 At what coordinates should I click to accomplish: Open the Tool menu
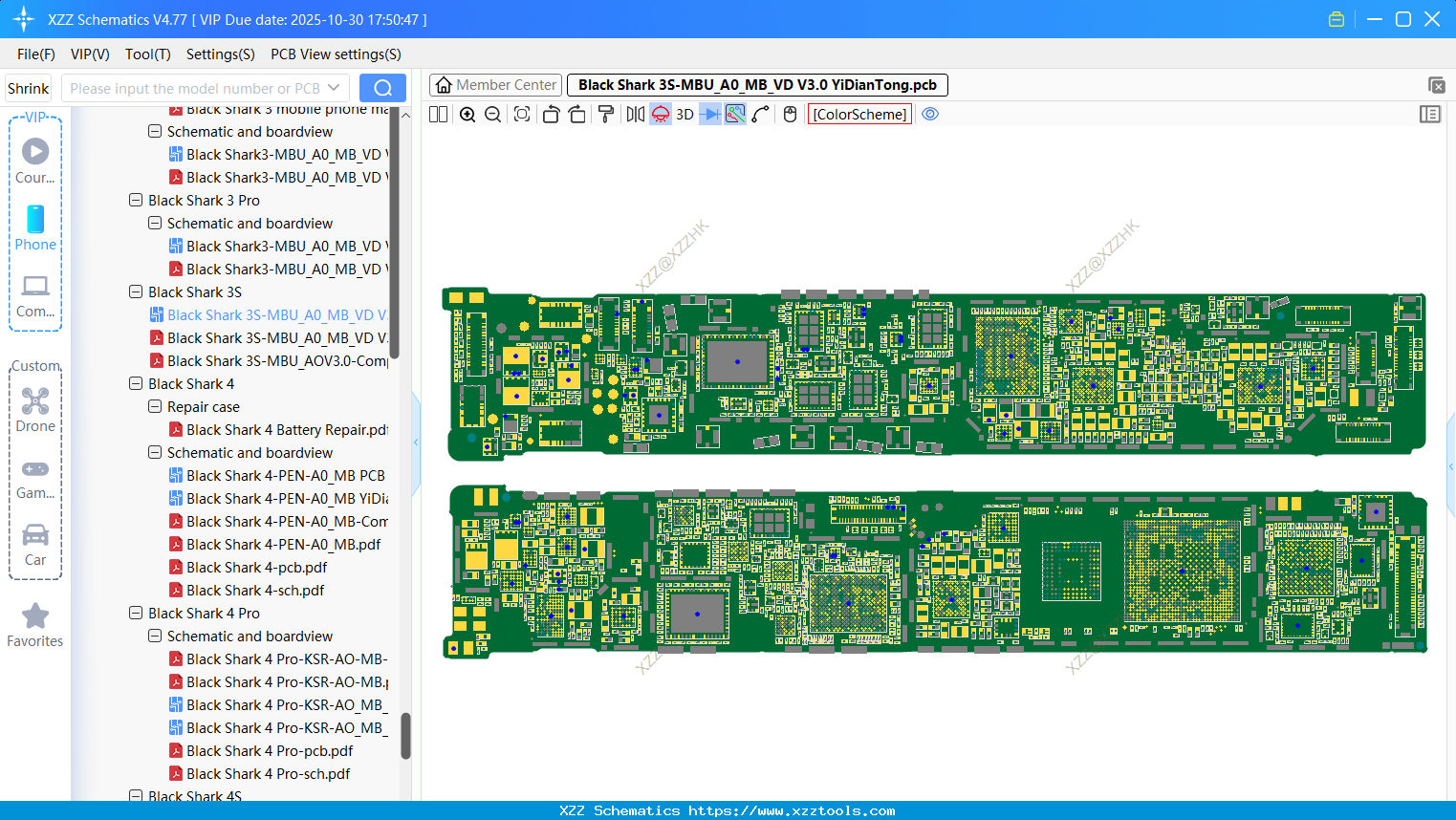[x=147, y=54]
